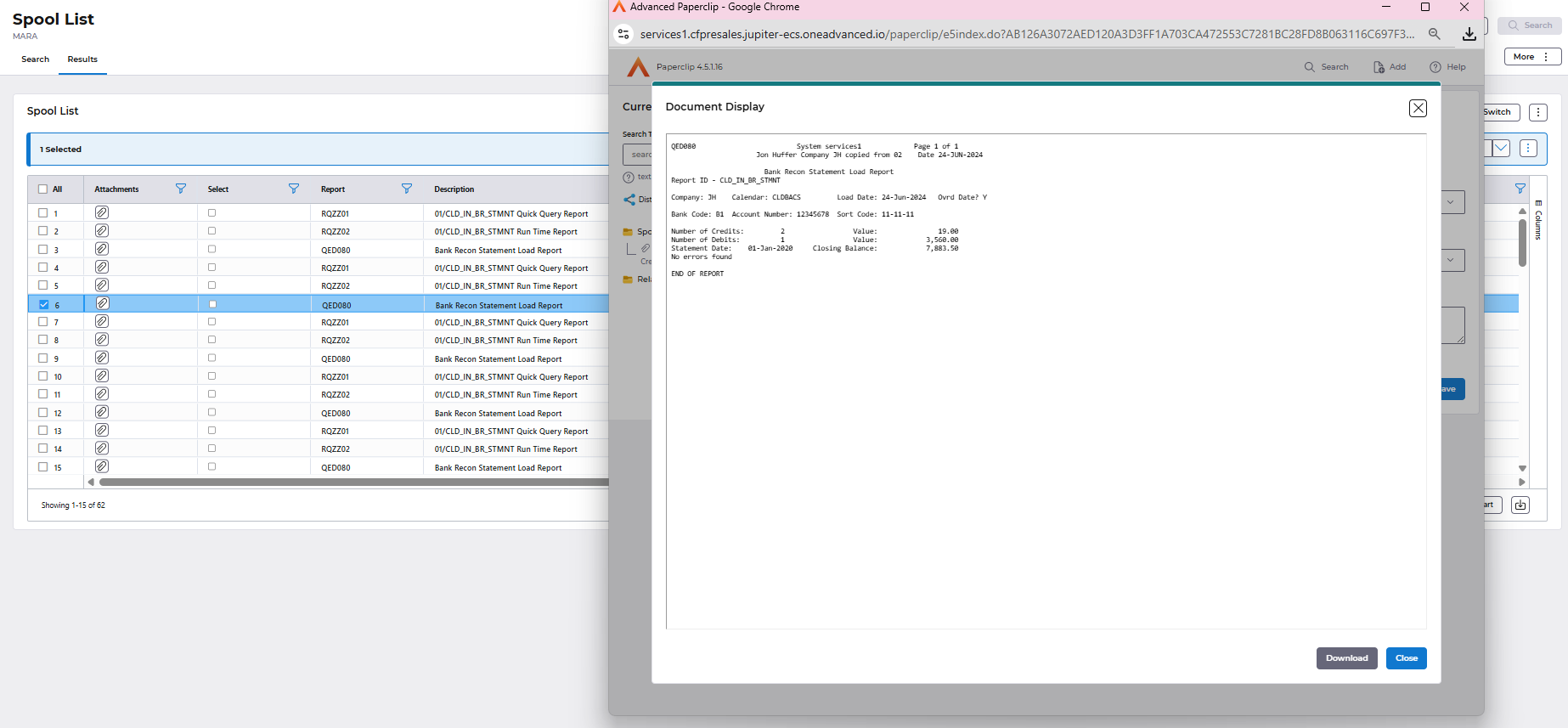1568x728 pixels.
Task: Uncheck the selected row 6 checkbox
Action: coord(44,304)
